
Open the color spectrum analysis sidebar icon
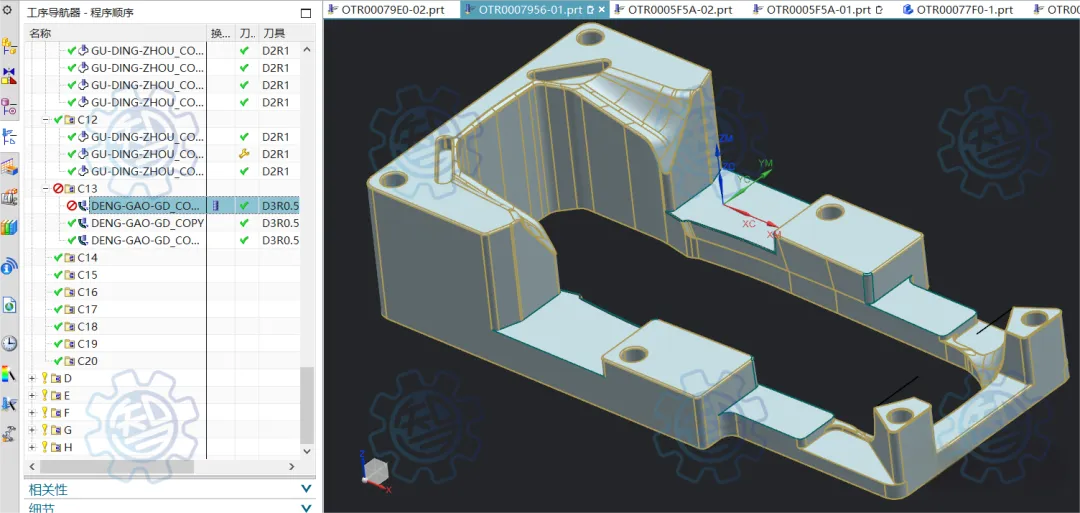tap(9, 374)
